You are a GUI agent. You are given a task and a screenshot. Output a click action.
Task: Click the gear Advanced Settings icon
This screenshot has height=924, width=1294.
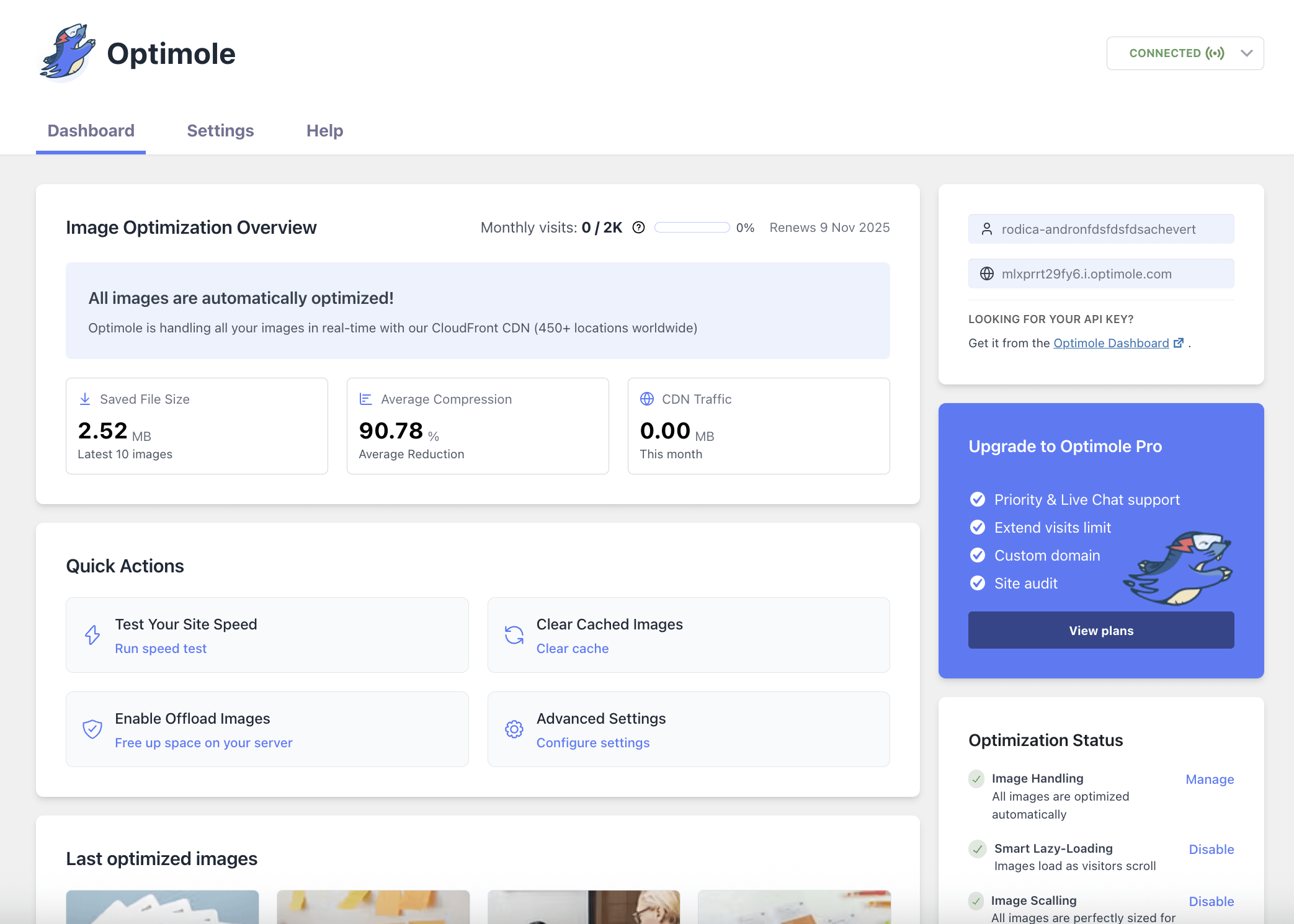point(514,729)
